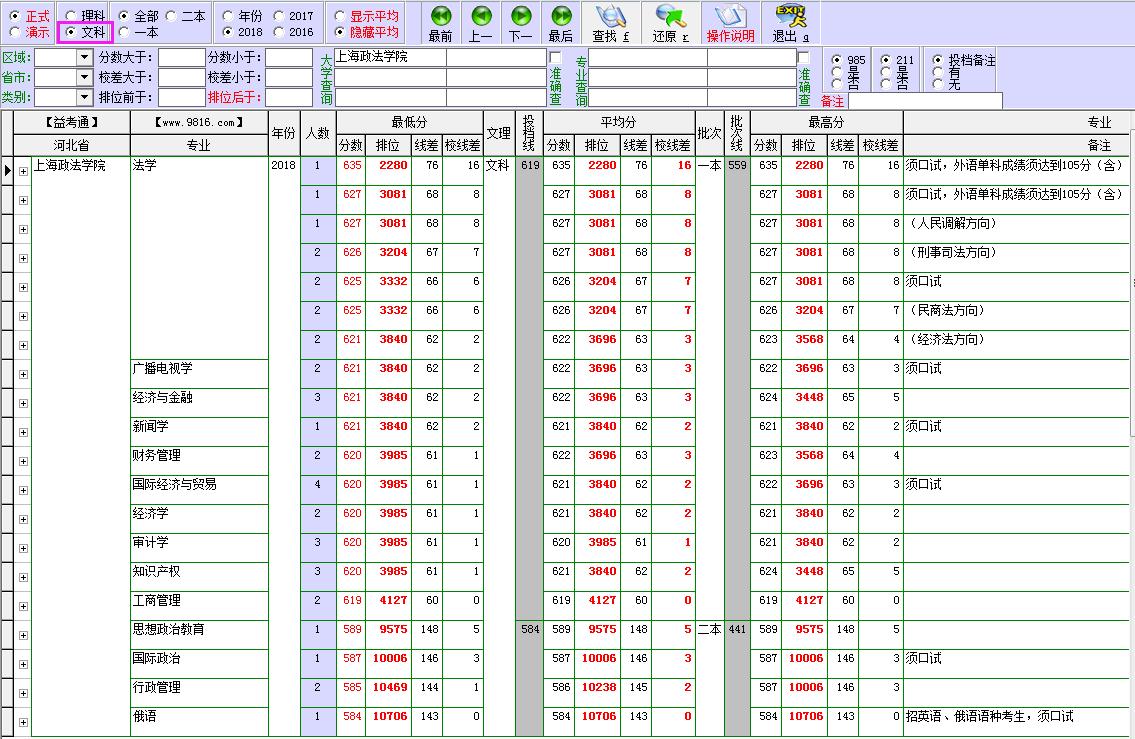
Task: Click the 人数 column header
Action: tap(318, 133)
